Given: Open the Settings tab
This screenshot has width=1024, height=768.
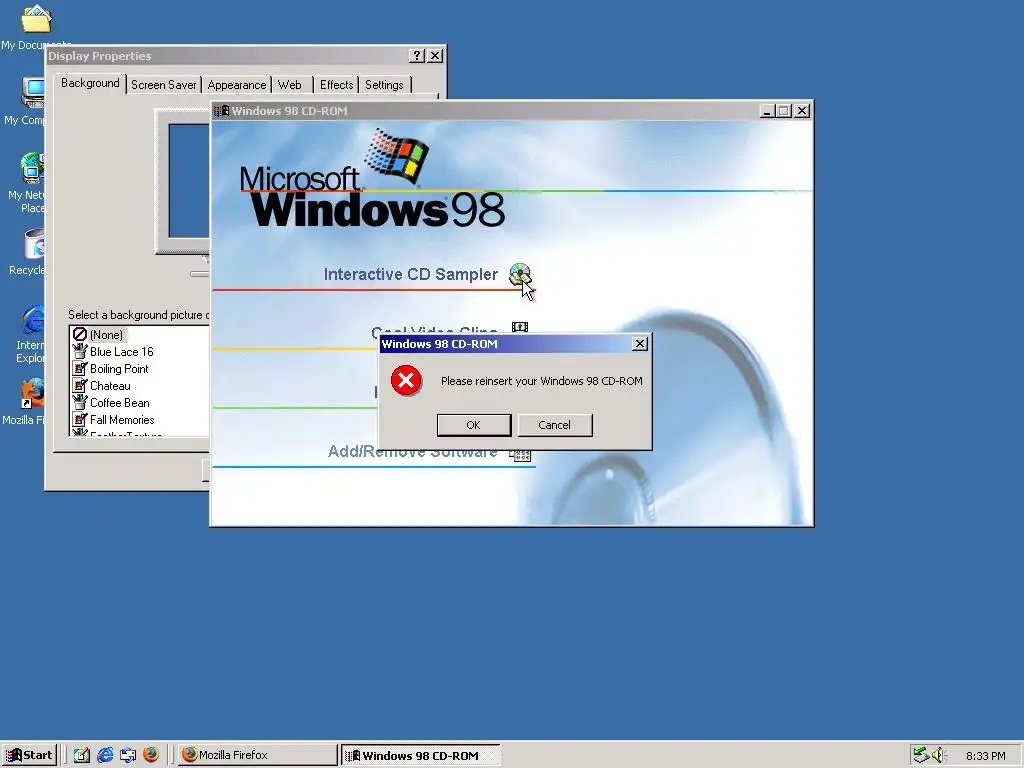Looking at the screenshot, I should tap(384, 85).
